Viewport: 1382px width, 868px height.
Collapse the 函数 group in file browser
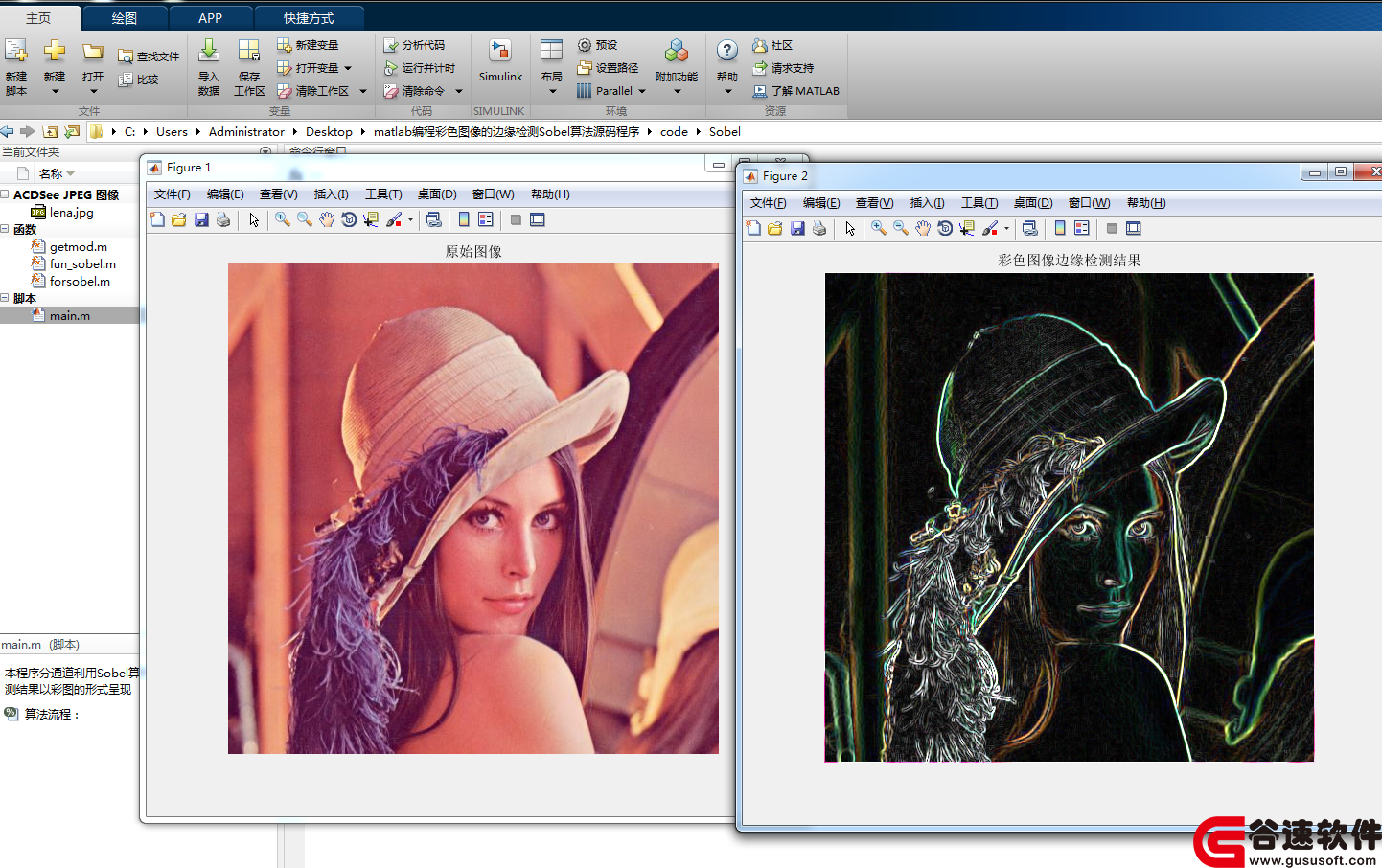(x=5, y=229)
